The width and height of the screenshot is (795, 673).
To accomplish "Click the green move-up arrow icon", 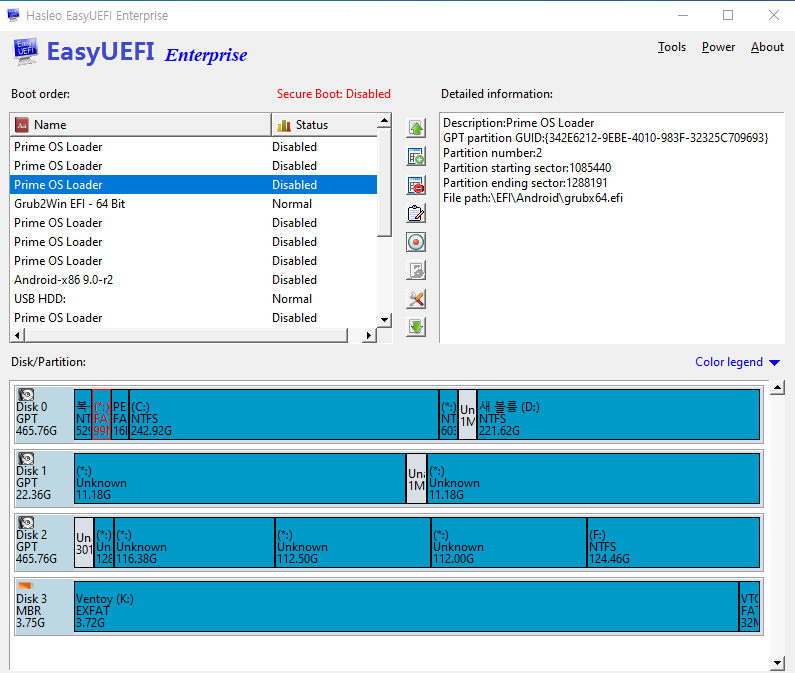I will (416, 128).
